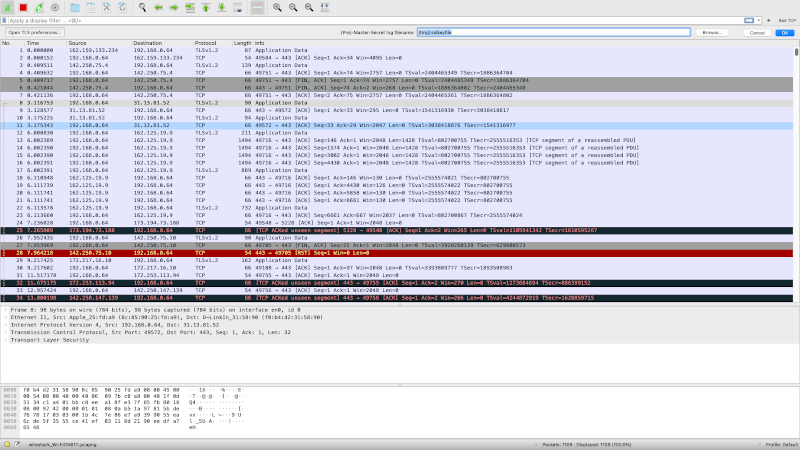Jump to the first packet icon
The width and height of the screenshot is (800, 450).
point(206,7)
